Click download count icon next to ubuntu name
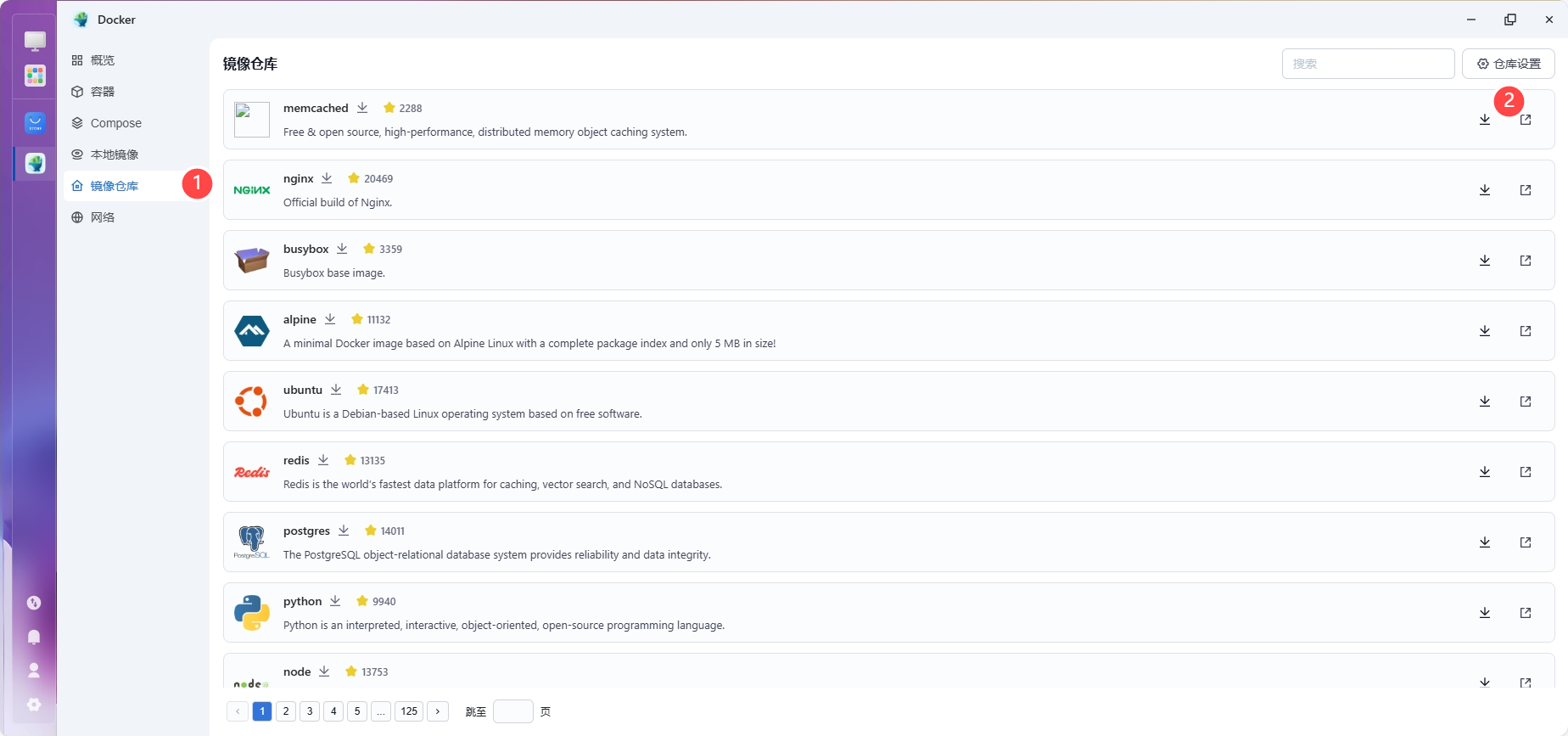The image size is (1568, 736). [336, 390]
